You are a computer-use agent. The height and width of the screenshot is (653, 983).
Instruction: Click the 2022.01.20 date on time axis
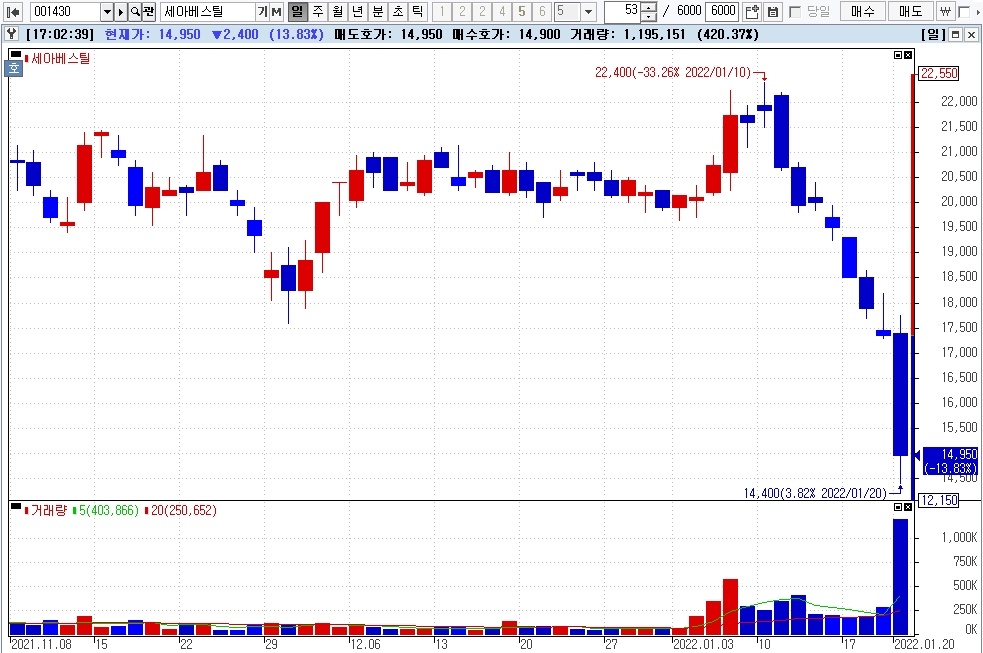coord(924,644)
